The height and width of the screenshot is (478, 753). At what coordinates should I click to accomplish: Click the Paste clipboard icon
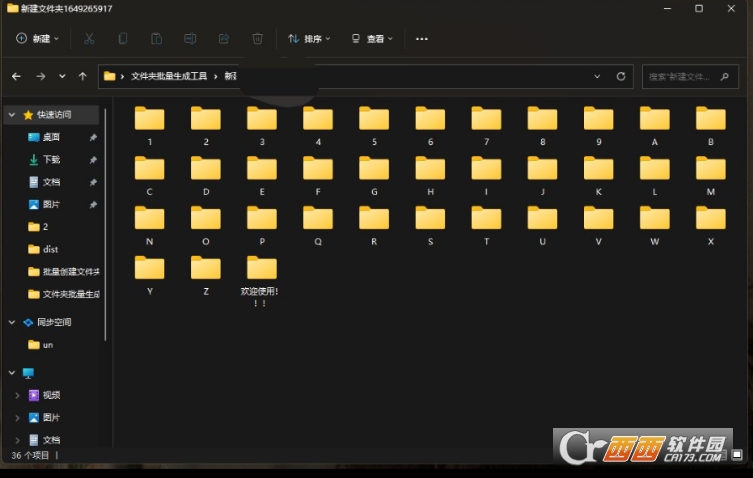pyautogui.click(x=156, y=39)
